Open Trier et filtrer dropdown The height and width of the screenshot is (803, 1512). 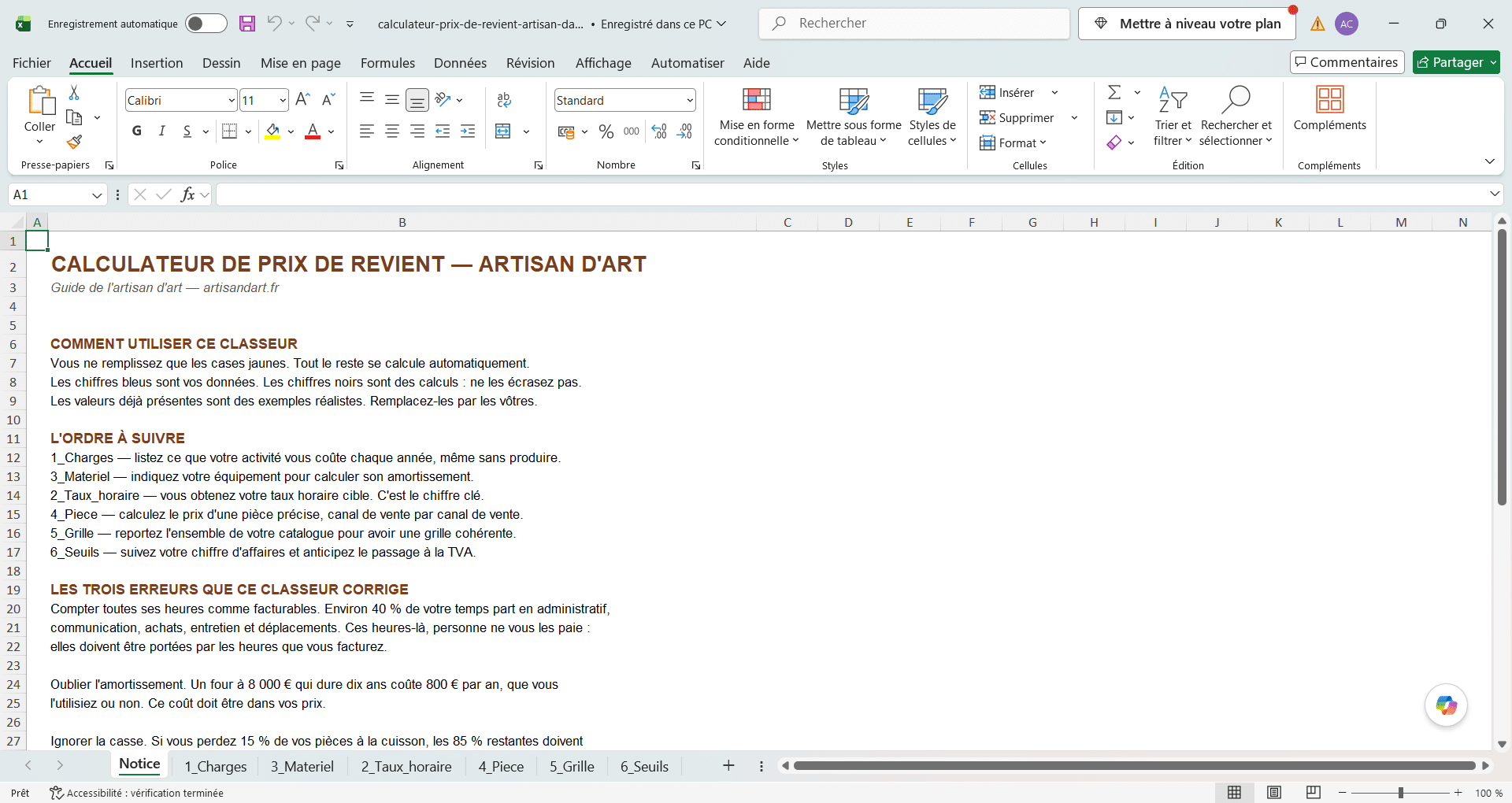(x=1173, y=117)
